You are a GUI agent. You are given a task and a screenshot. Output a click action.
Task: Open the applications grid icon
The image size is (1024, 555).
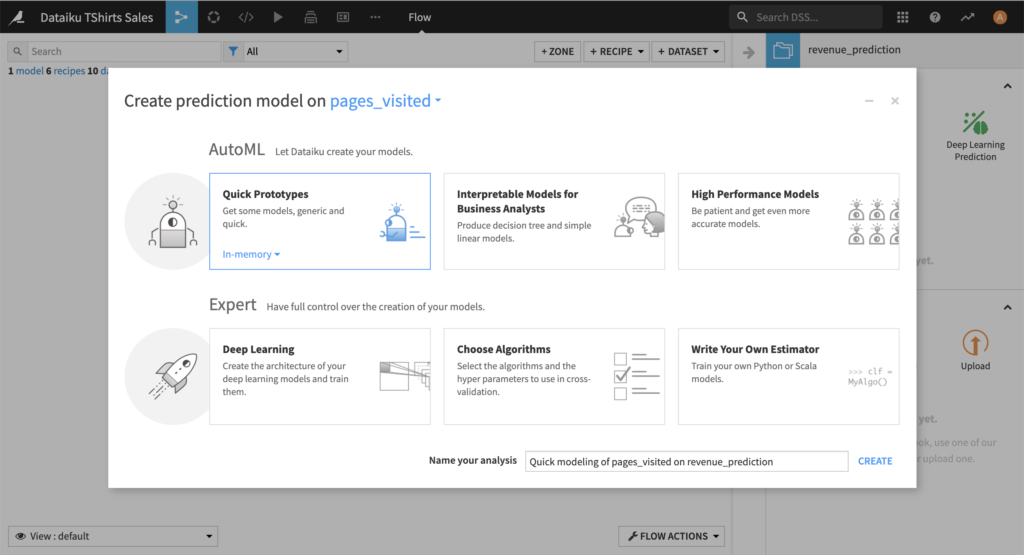point(903,17)
